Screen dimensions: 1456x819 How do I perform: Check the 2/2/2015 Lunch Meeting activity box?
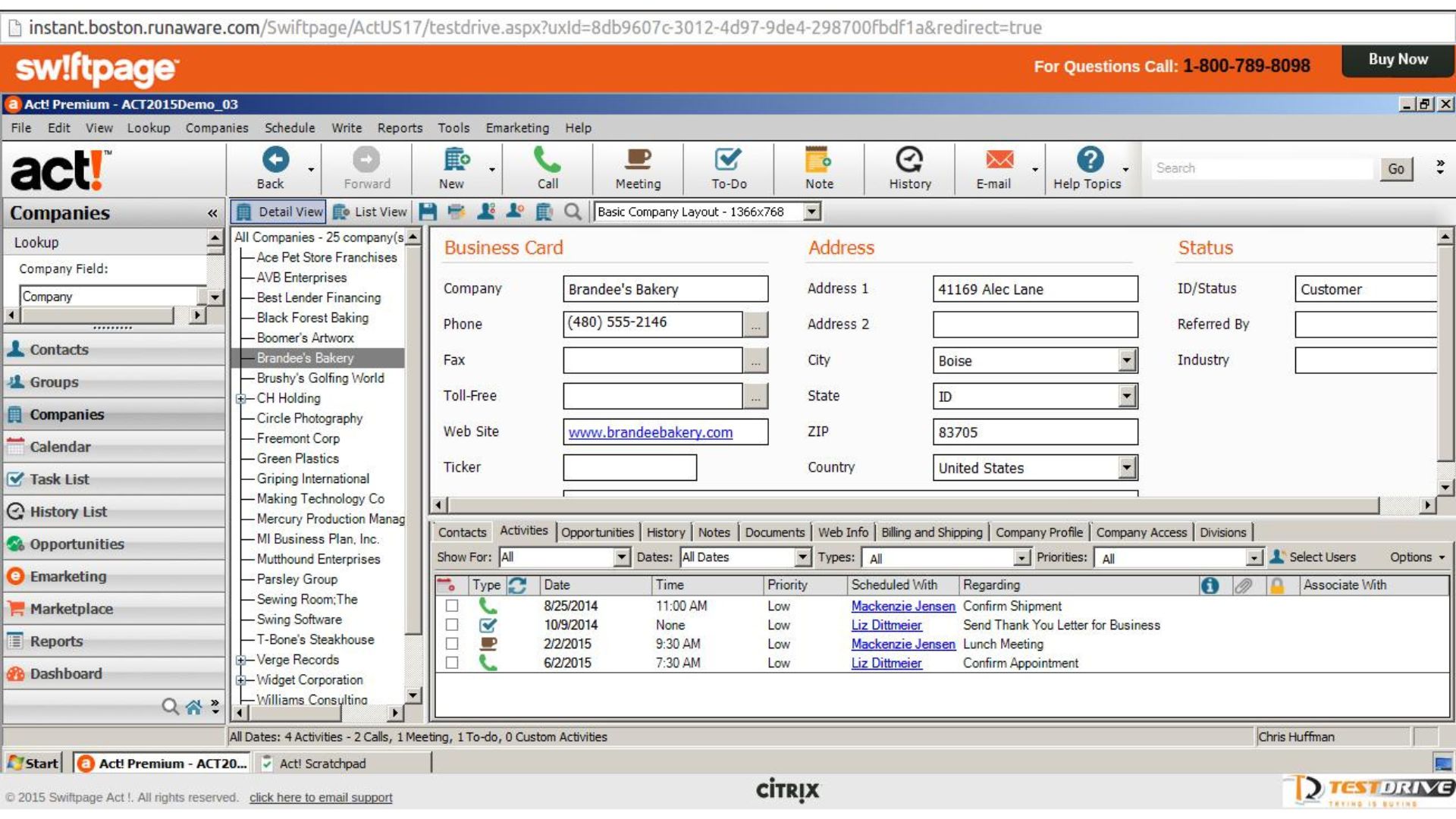tap(452, 644)
